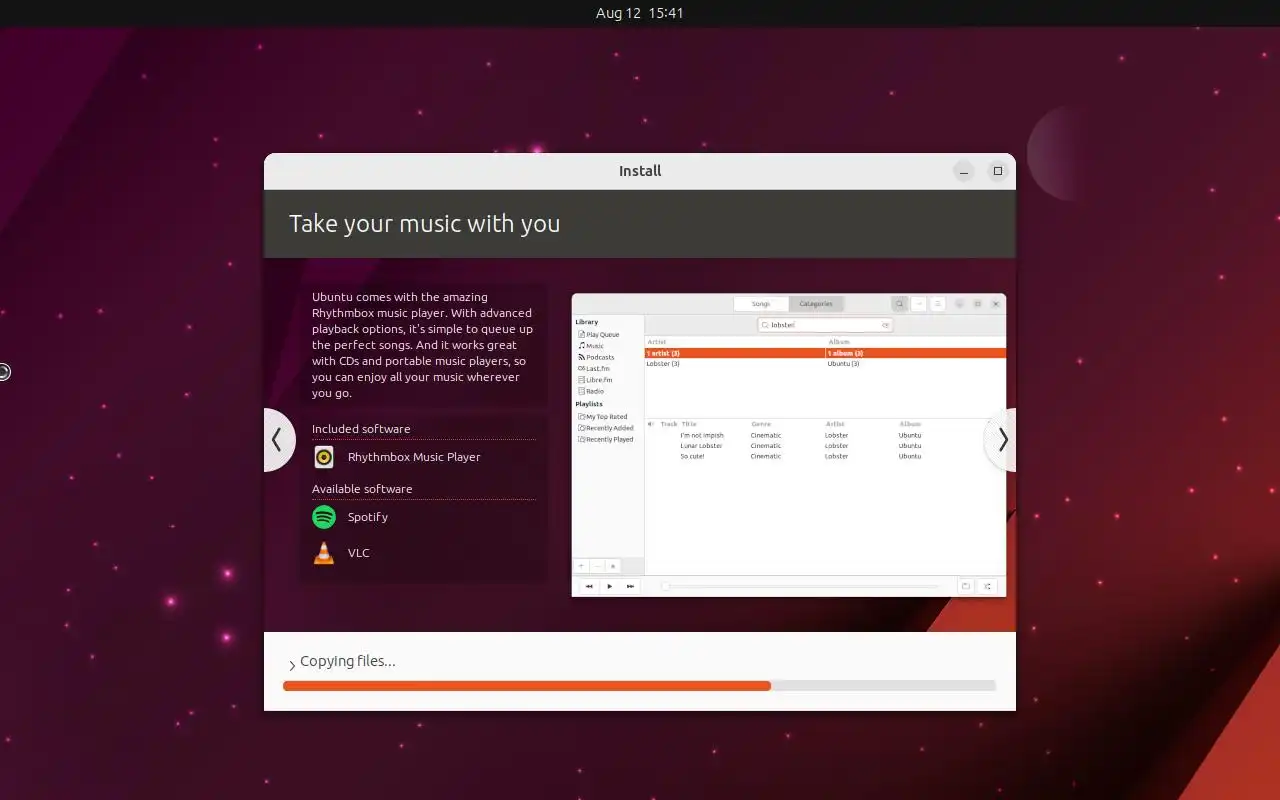Click the Copying files status text
Screen dimensions: 1280x800
(348, 661)
